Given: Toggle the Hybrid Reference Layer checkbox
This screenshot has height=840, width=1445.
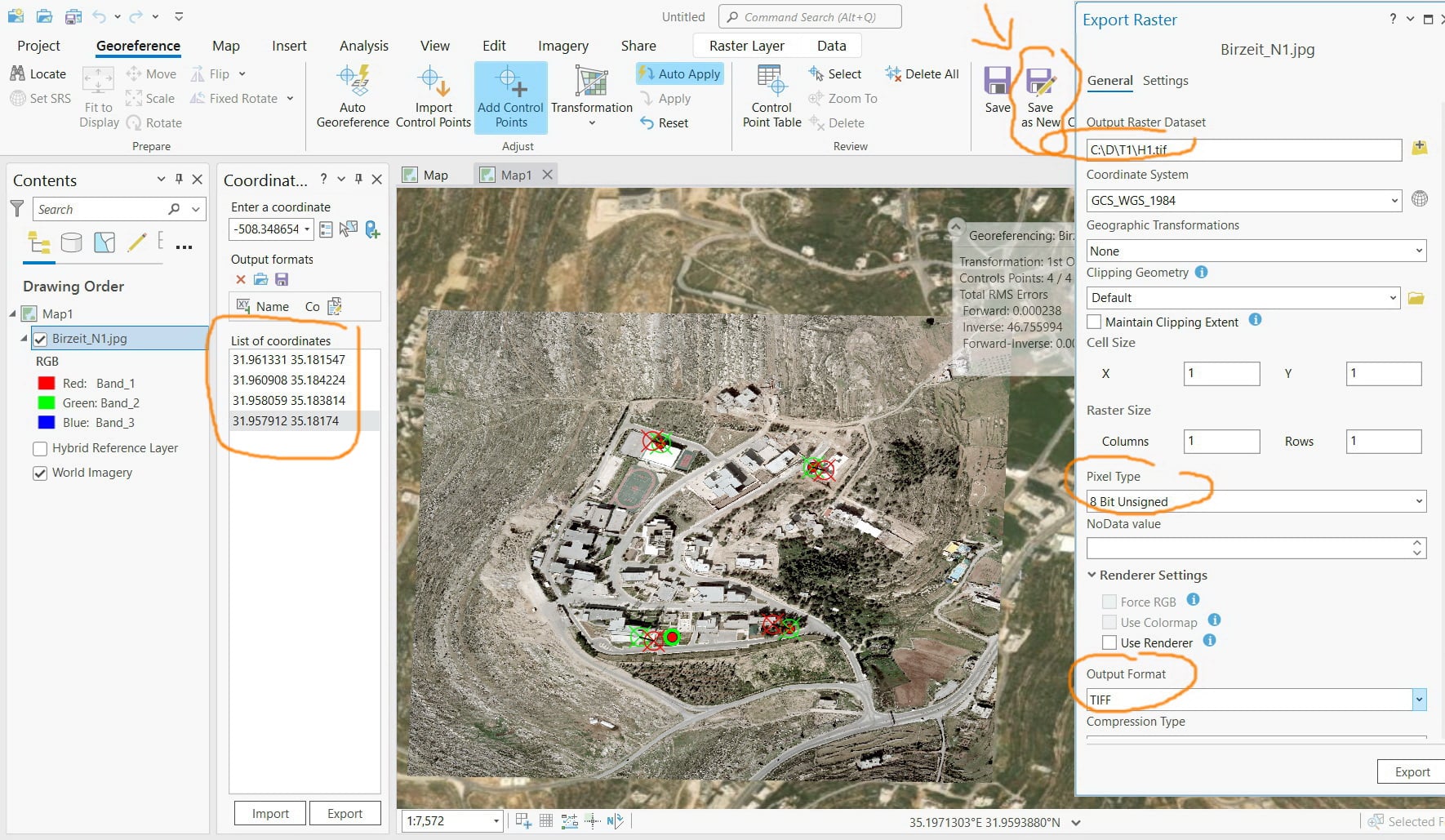Looking at the screenshot, I should [x=40, y=448].
